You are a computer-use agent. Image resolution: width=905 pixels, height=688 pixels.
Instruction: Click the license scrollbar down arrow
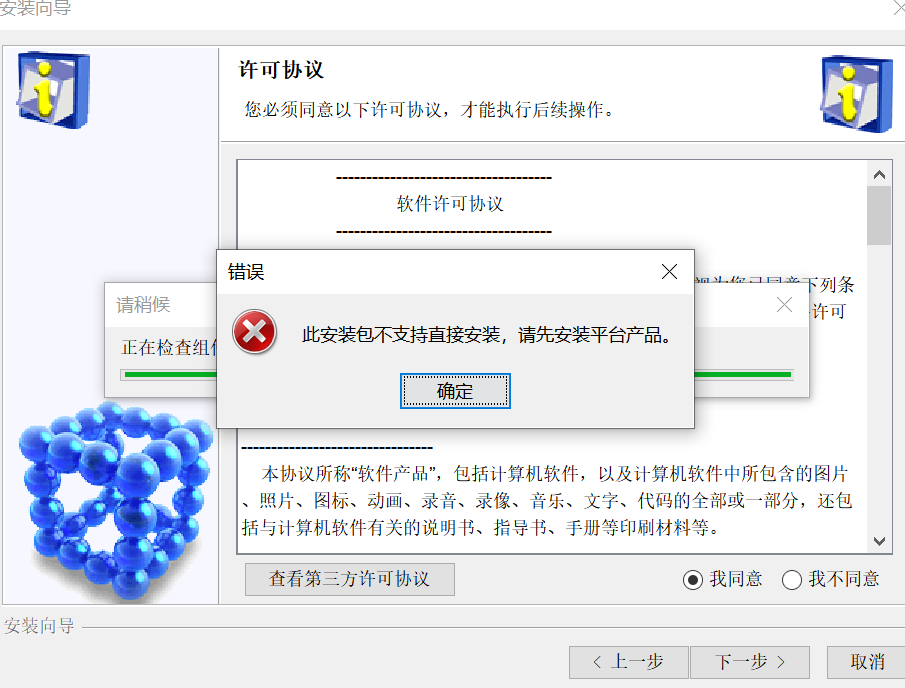tap(879, 541)
